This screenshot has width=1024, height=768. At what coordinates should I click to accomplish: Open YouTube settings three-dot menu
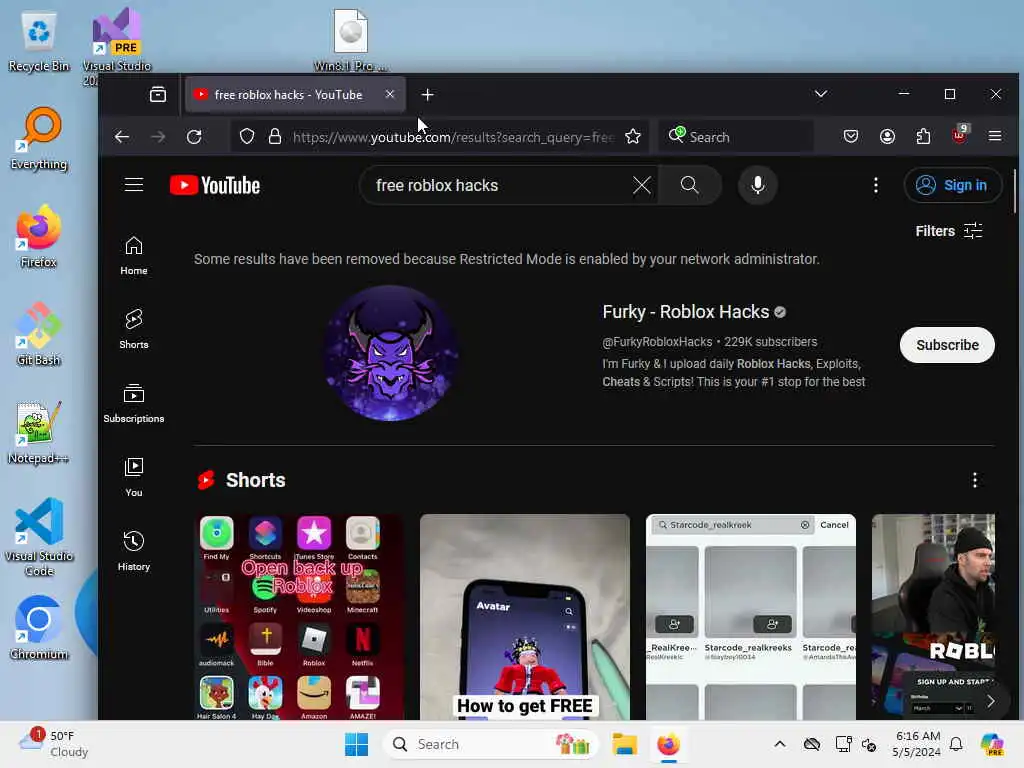click(x=876, y=185)
